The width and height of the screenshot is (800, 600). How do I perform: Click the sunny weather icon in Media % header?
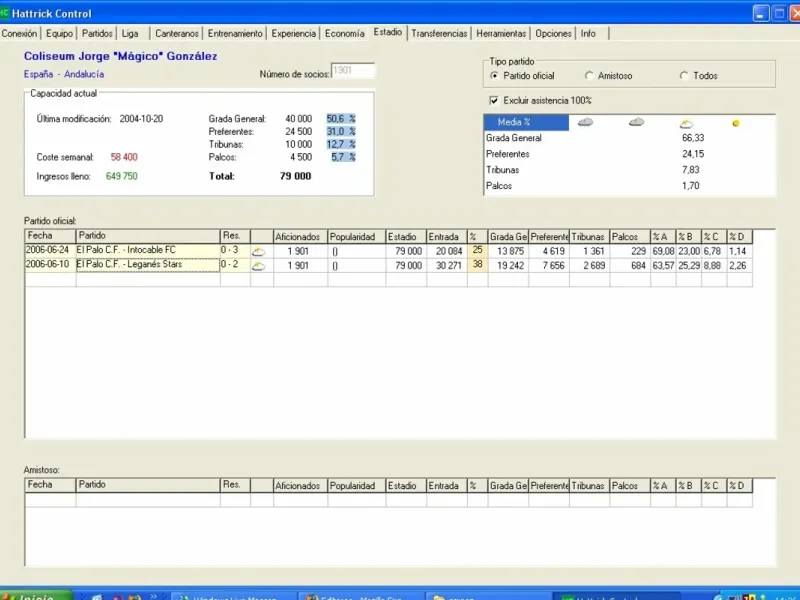(x=736, y=123)
